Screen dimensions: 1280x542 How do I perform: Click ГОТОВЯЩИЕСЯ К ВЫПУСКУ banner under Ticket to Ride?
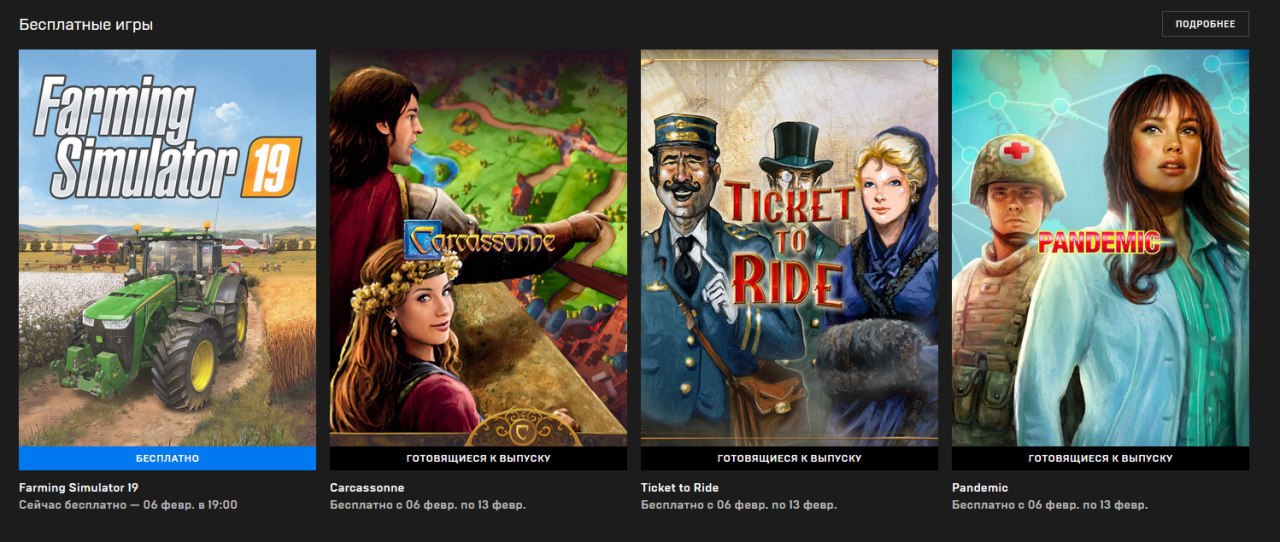[789, 458]
